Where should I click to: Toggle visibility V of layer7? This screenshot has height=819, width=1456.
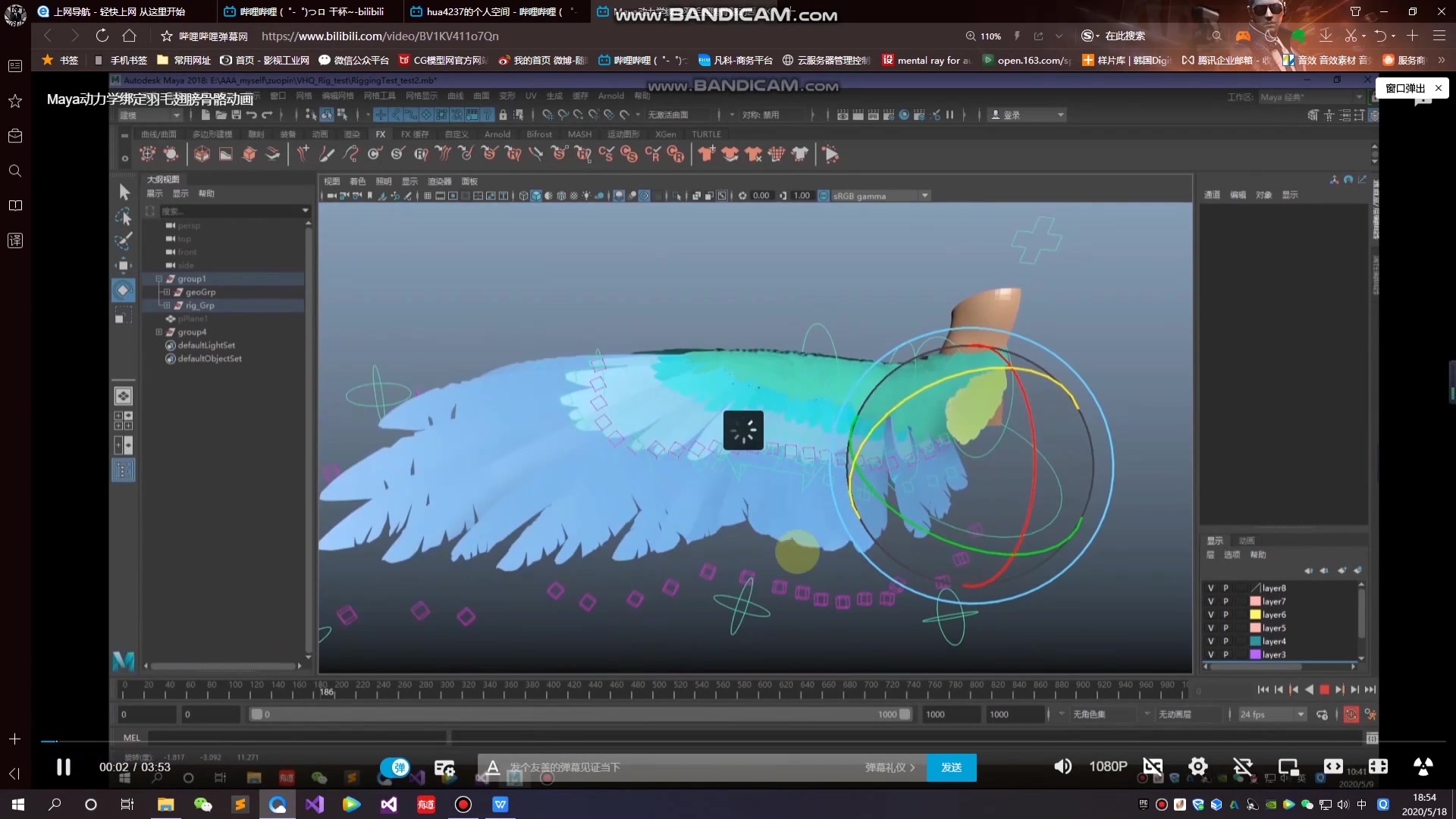click(1210, 601)
